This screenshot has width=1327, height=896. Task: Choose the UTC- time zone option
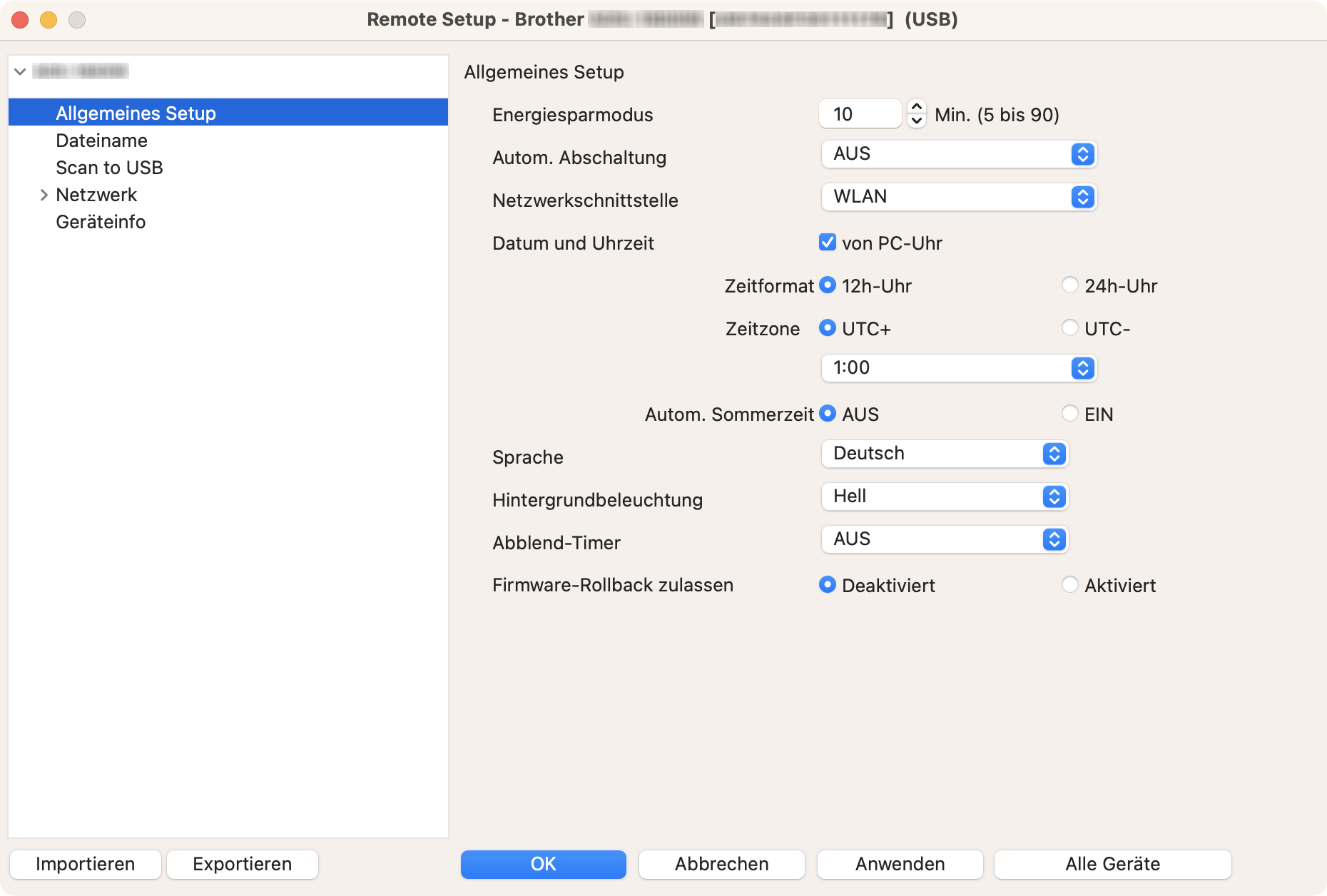click(x=1069, y=328)
